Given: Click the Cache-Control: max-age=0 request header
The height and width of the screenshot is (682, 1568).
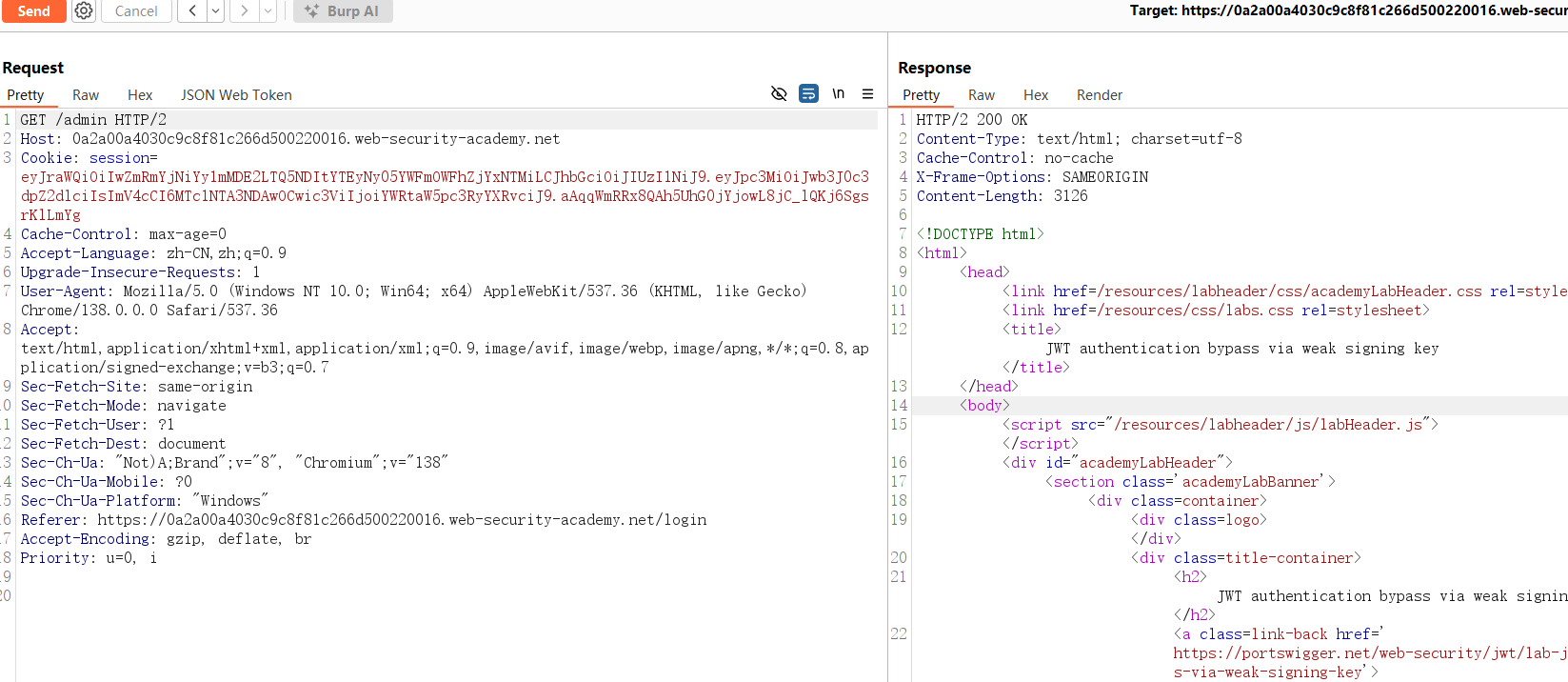Looking at the screenshot, I should (124, 234).
